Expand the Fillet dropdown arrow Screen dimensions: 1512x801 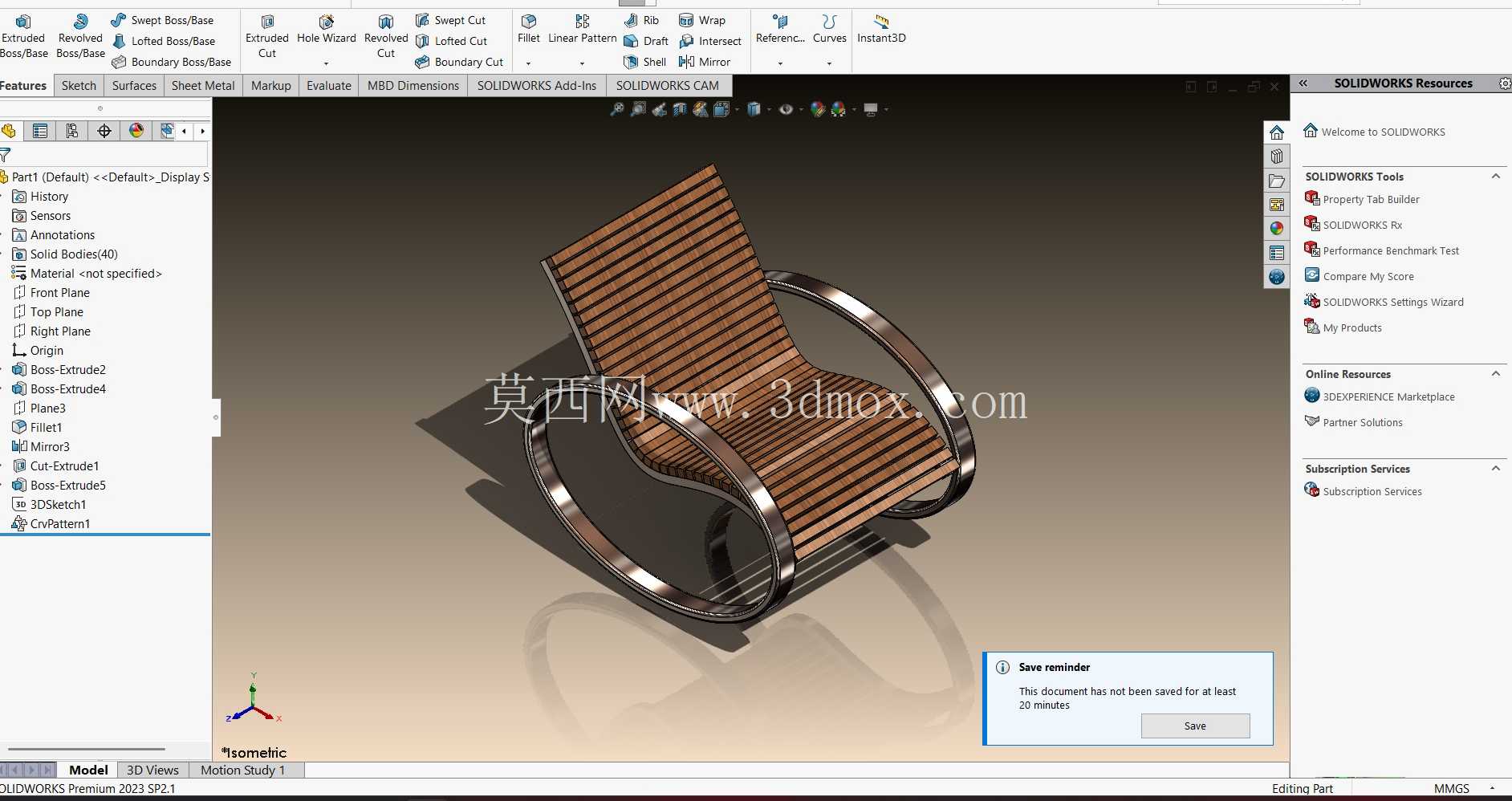point(528,63)
